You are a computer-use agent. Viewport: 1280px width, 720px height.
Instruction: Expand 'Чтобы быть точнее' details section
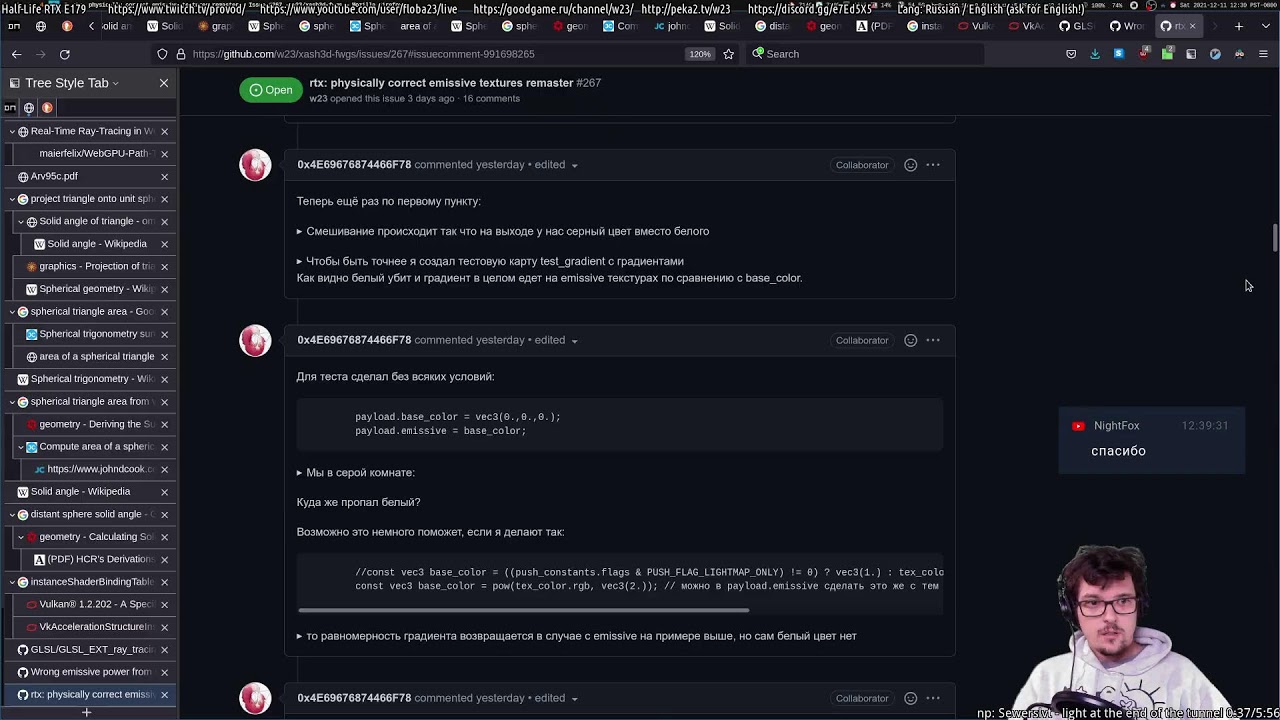pyautogui.click(x=490, y=261)
